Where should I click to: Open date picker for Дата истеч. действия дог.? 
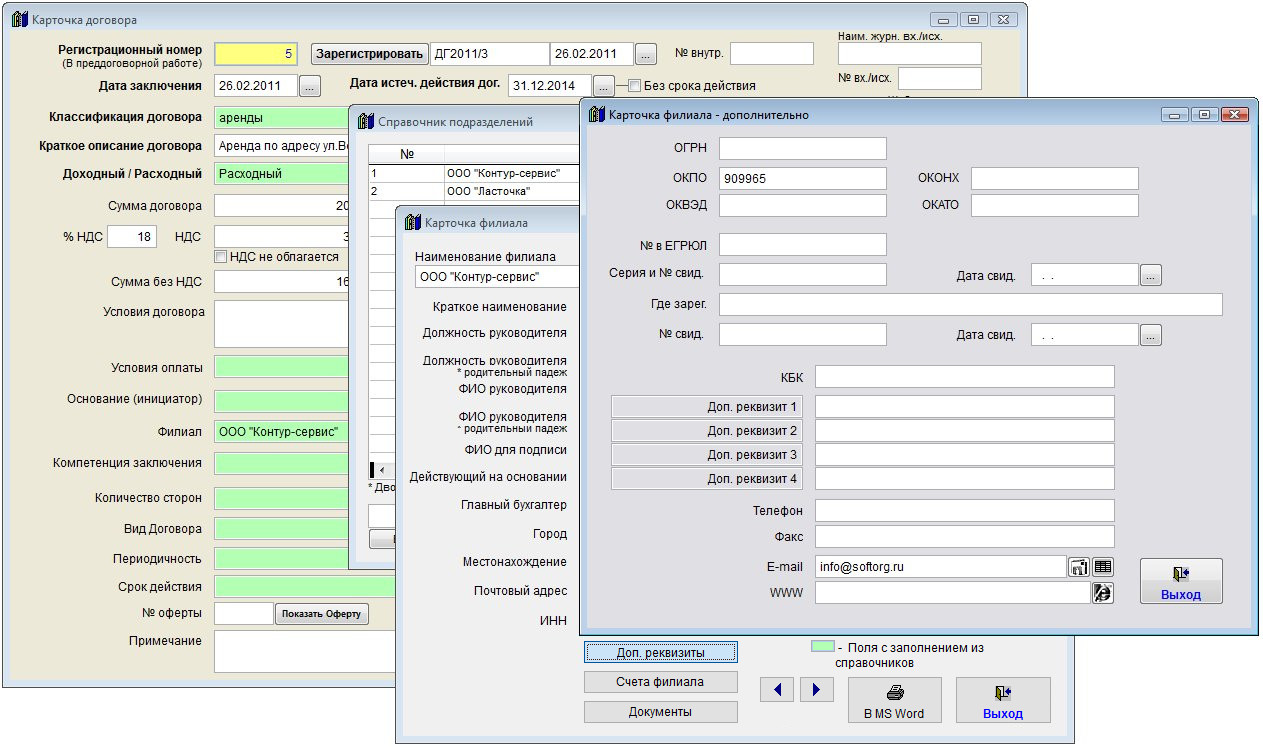point(604,86)
